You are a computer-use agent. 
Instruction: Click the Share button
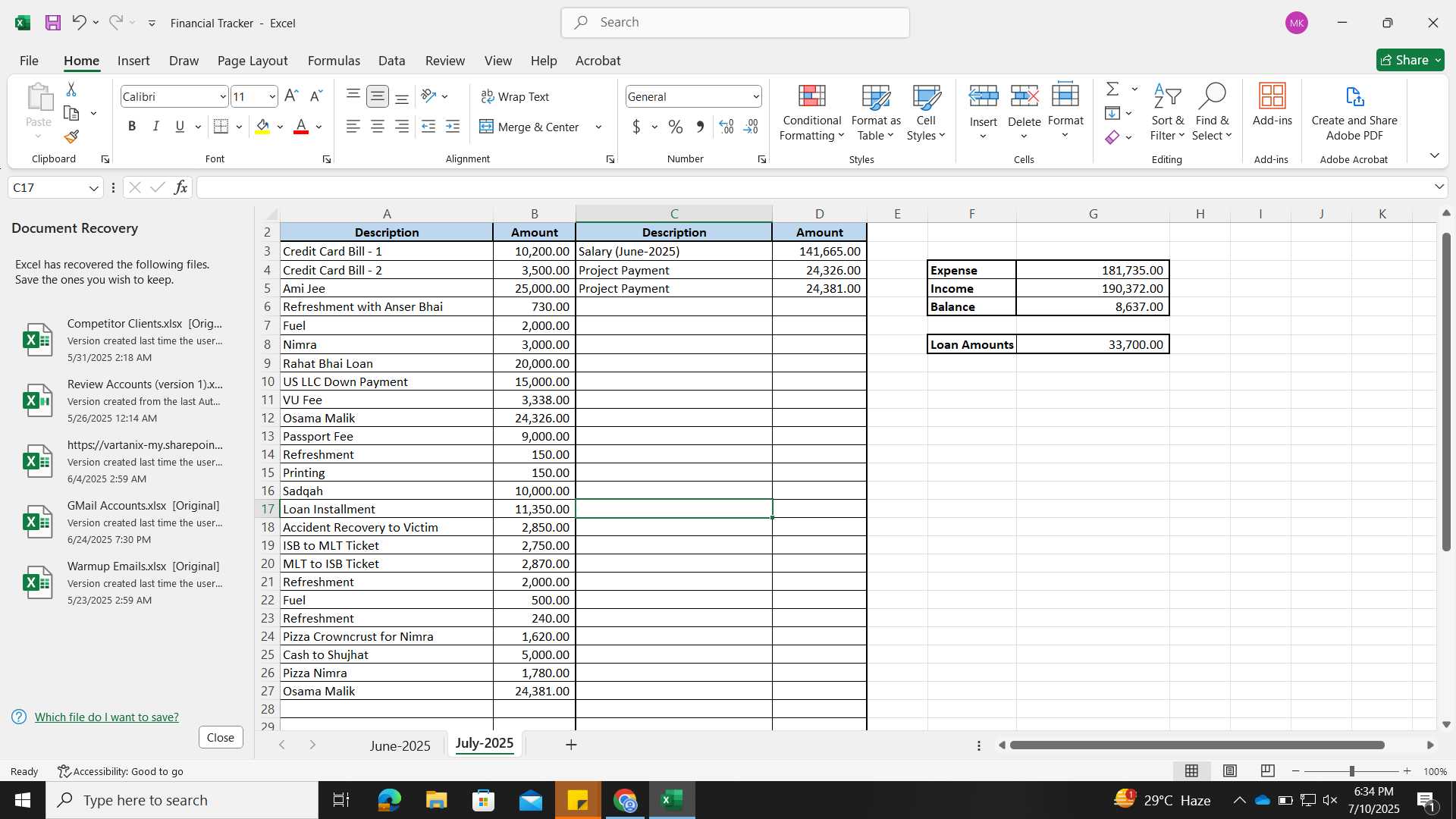[x=1410, y=60]
